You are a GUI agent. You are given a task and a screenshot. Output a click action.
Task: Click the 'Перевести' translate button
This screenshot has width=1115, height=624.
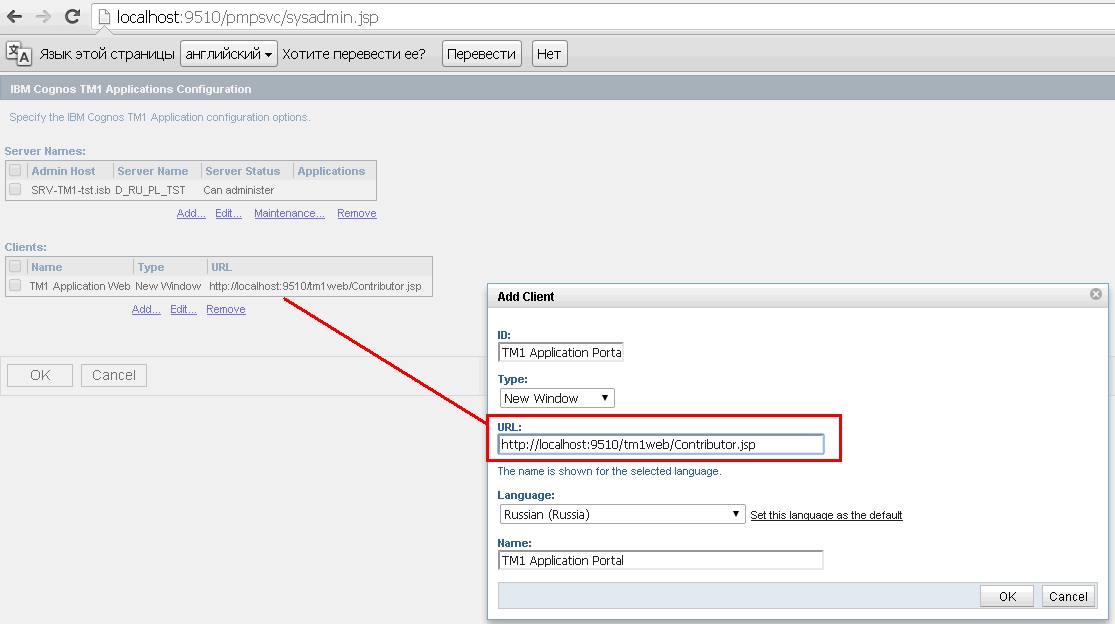click(481, 54)
